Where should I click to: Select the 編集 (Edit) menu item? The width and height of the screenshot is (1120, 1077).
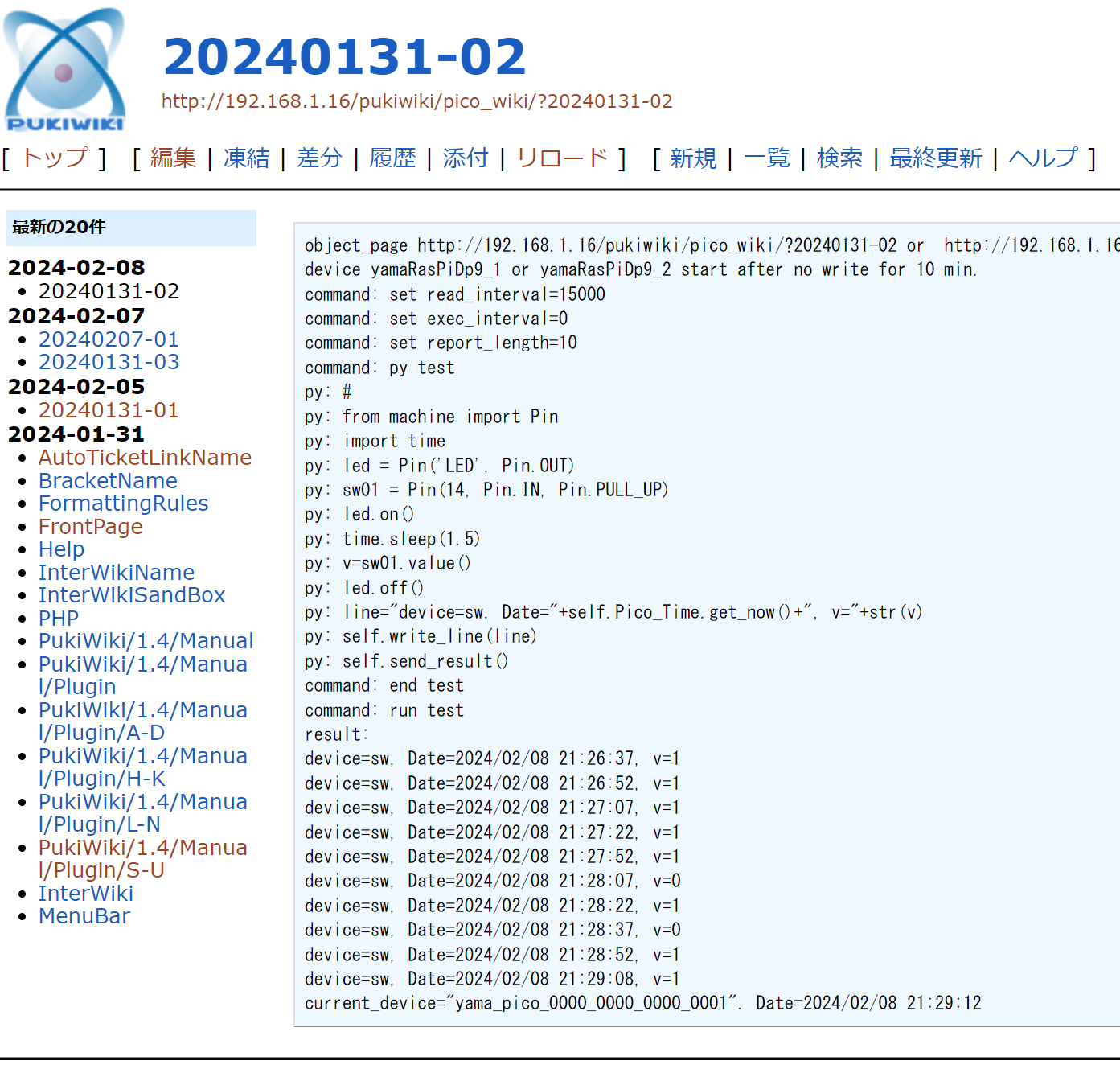click(x=172, y=158)
